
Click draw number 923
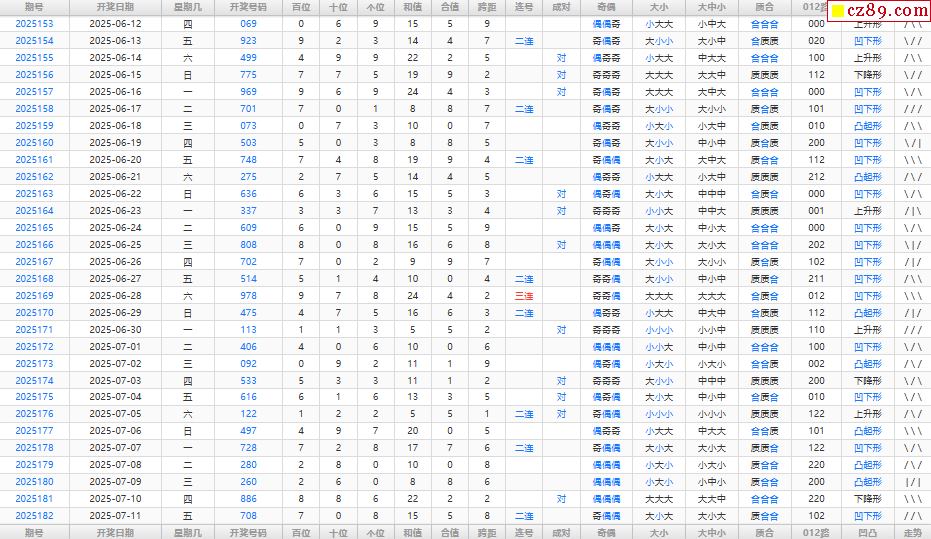248,41
